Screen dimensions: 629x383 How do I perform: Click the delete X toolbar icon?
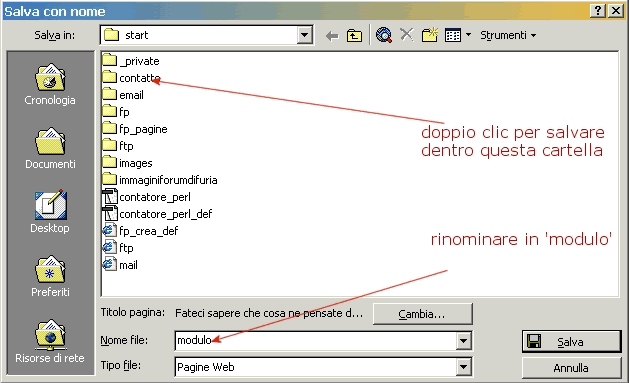click(x=407, y=35)
